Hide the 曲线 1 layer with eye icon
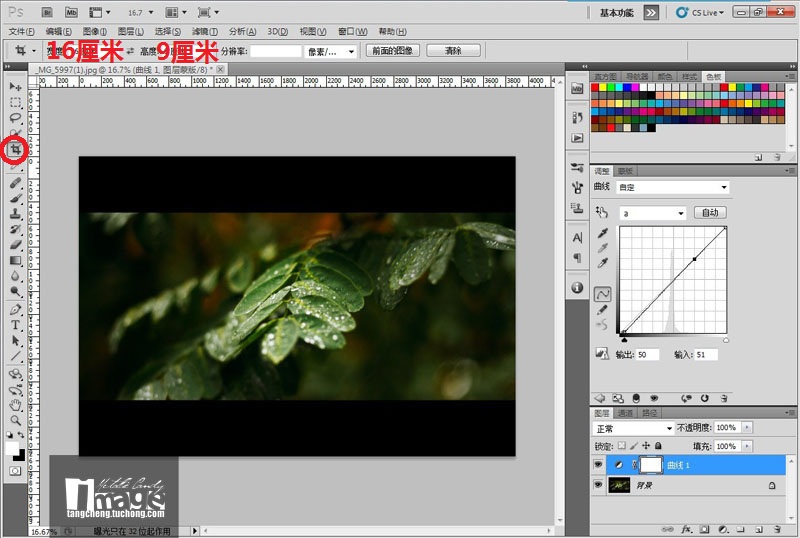 599,465
